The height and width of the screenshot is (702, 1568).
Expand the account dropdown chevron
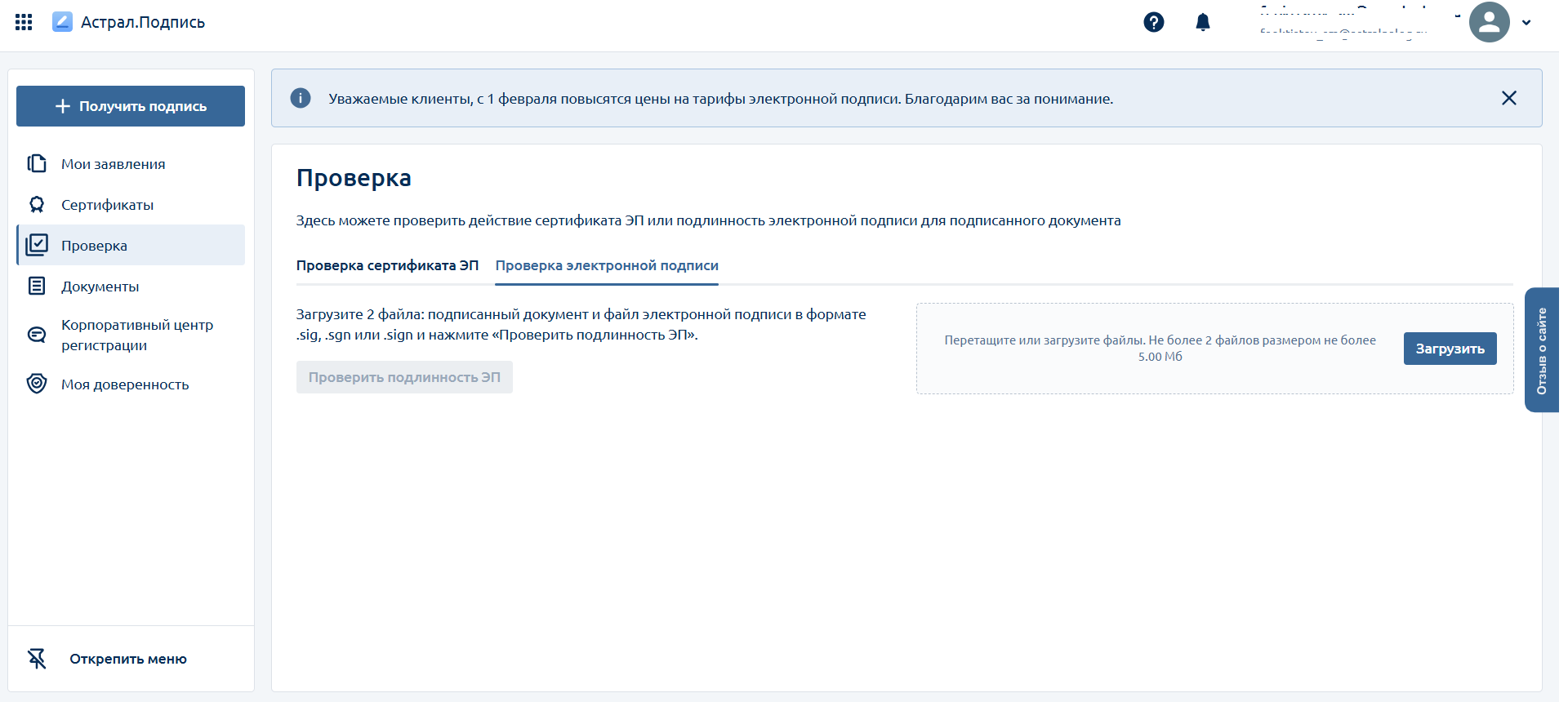point(1526,23)
